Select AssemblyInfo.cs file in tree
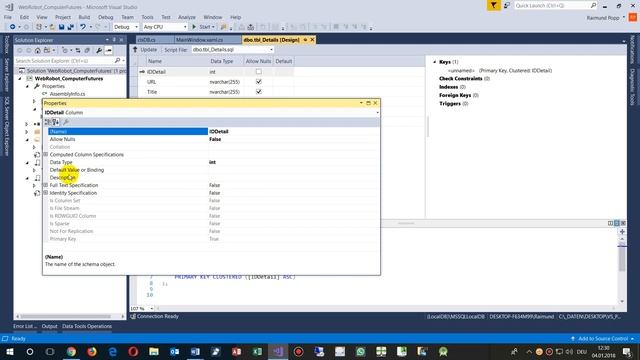The height and width of the screenshot is (360, 640). (x=67, y=94)
